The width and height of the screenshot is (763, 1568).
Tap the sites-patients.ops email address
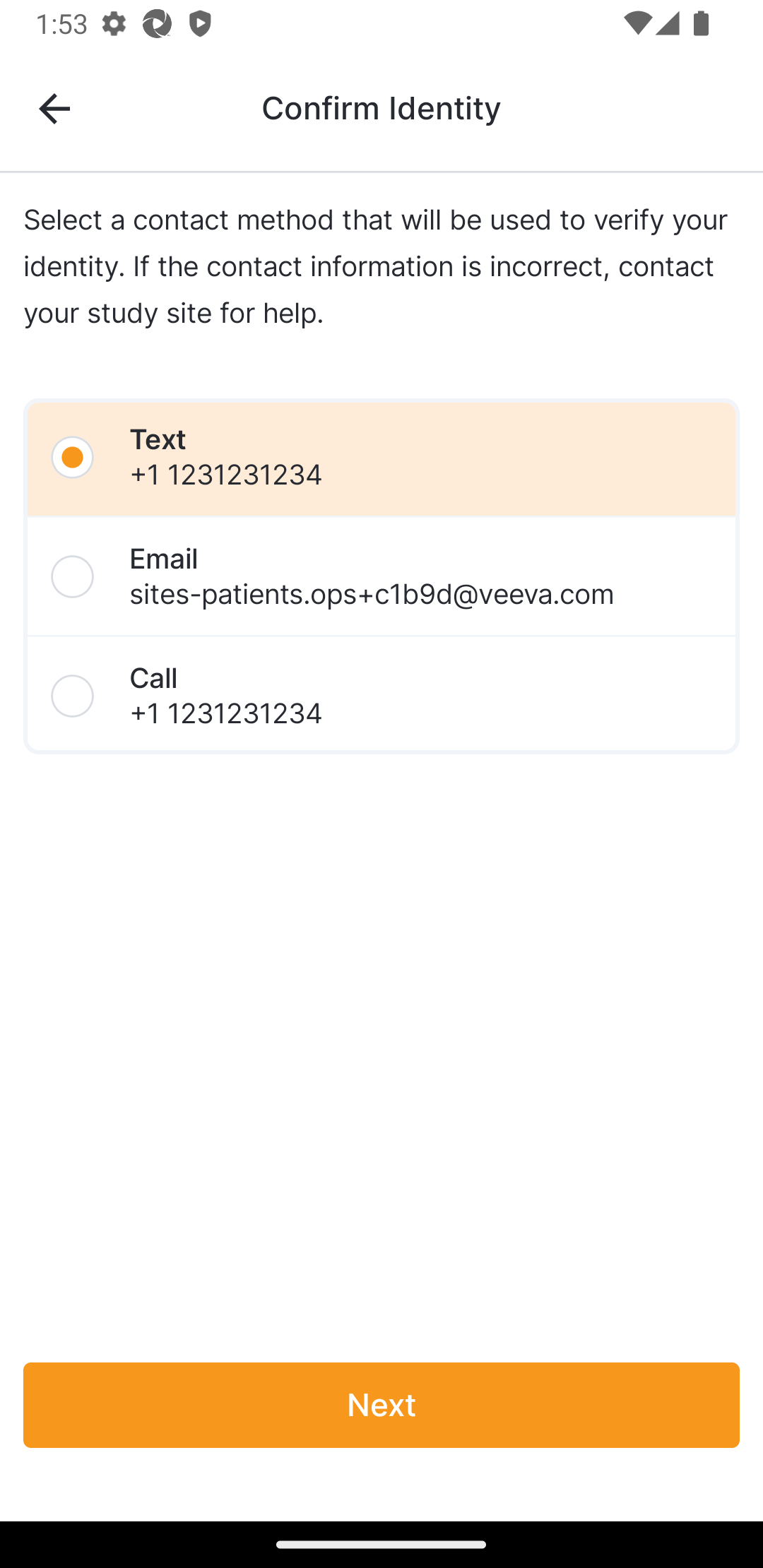(372, 594)
